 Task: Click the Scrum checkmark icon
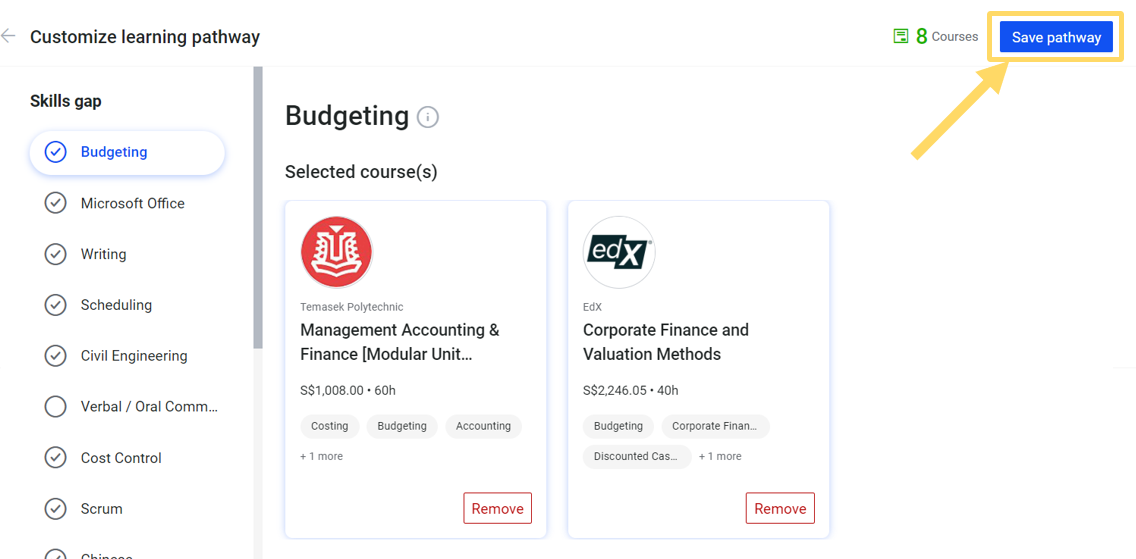(56, 508)
